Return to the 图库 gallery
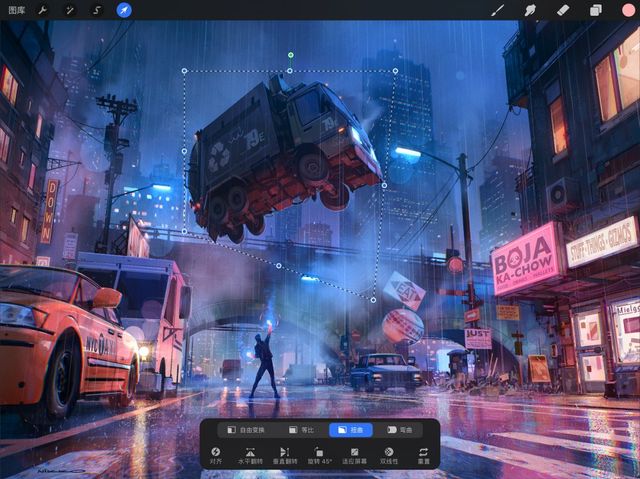 (x=17, y=10)
